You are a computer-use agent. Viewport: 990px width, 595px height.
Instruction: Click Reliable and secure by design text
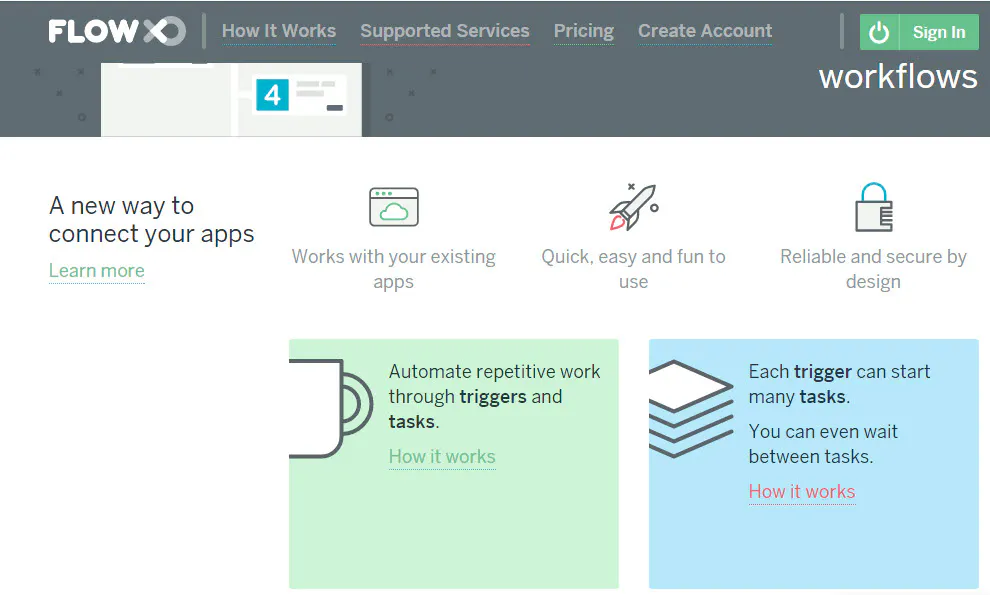click(x=873, y=269)
